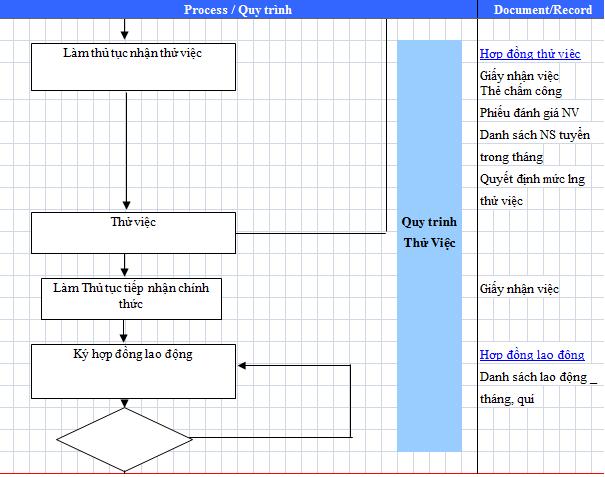Image resolution: width=605 pixels, height=477 pixels.
Task: Select 'Giấy nhận việc' above 'Thẻ chấm công'
Action: click(516, 76)
